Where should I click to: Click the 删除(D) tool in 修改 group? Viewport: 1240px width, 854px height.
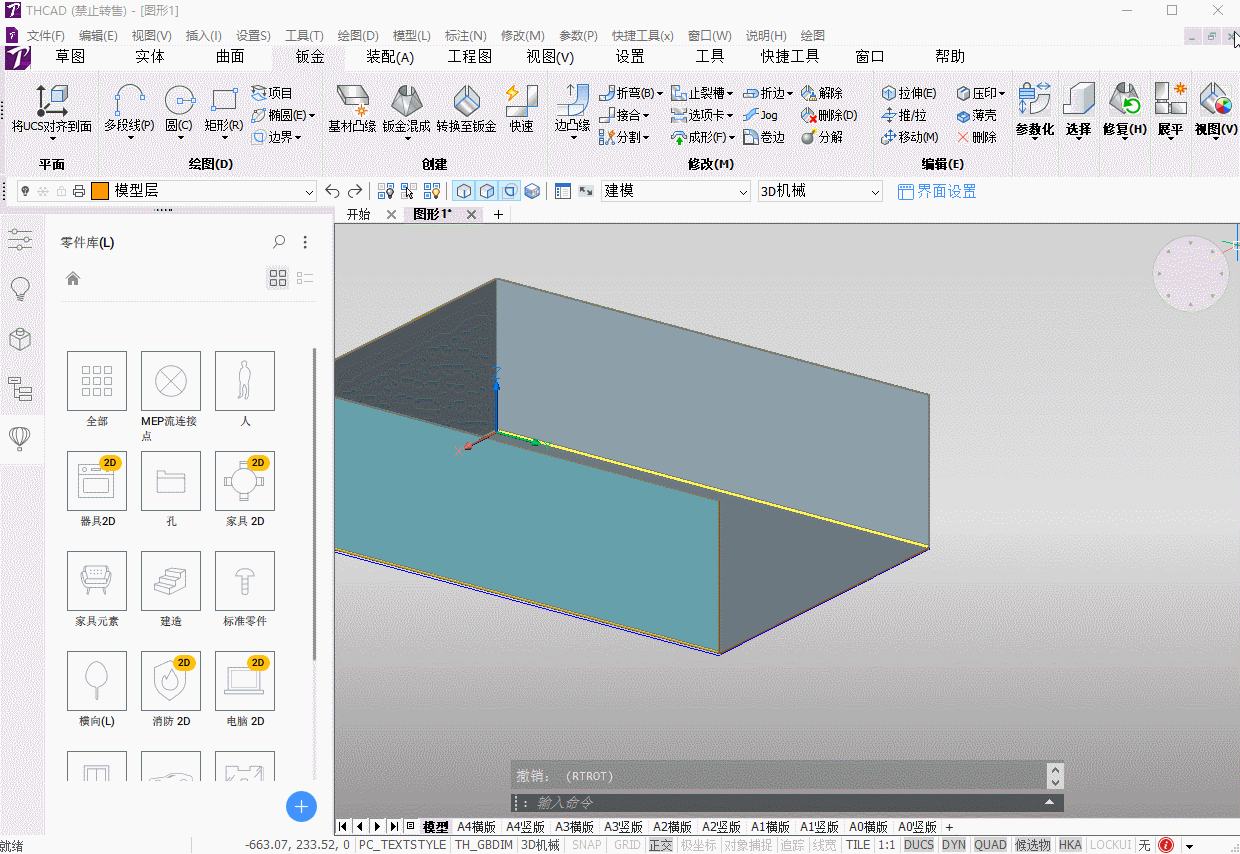pos(829,115)
